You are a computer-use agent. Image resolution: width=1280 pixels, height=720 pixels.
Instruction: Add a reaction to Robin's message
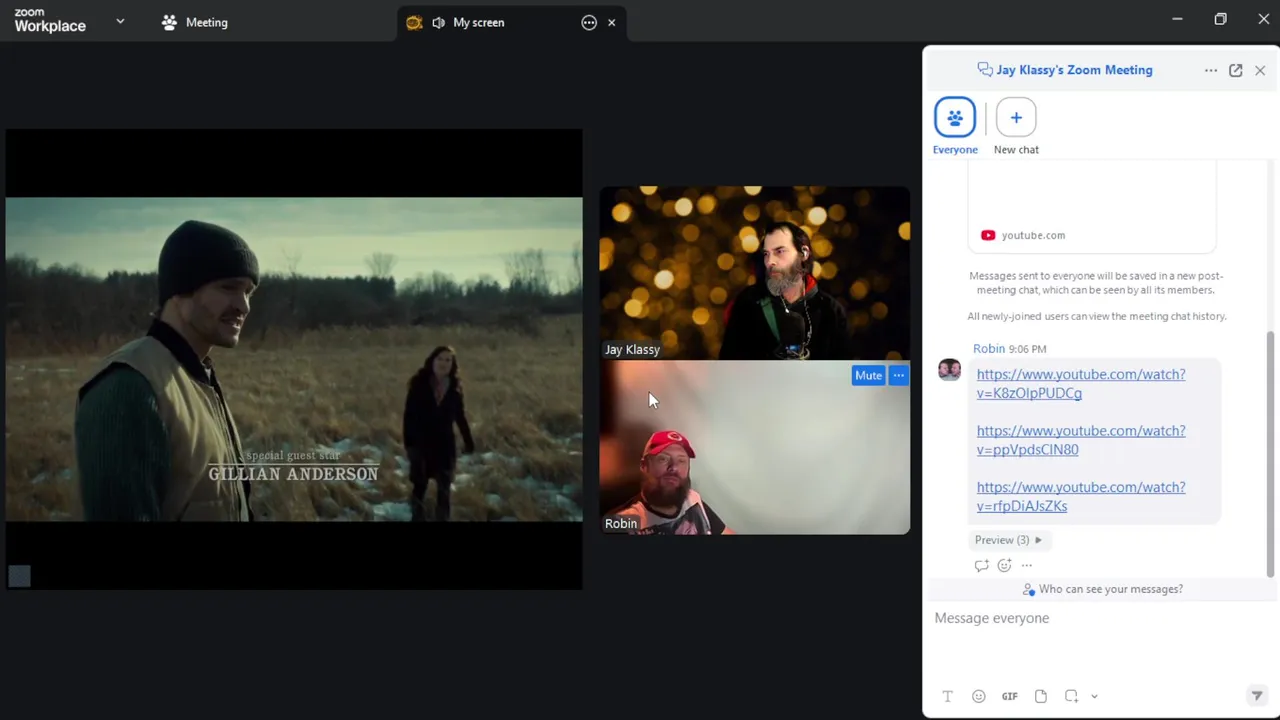(x=1004, y=565)
